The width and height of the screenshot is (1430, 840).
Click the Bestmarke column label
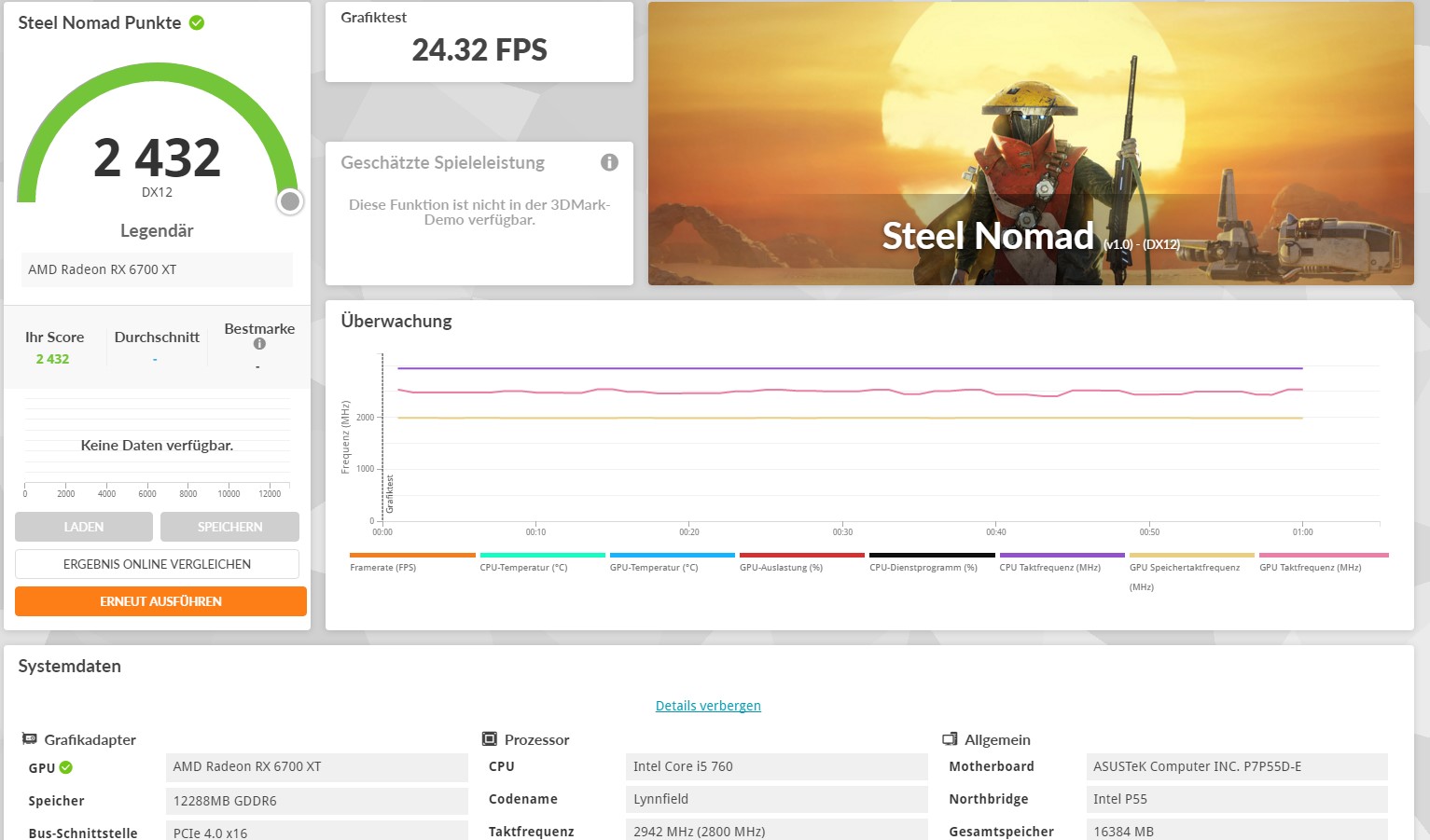point(259,328)
